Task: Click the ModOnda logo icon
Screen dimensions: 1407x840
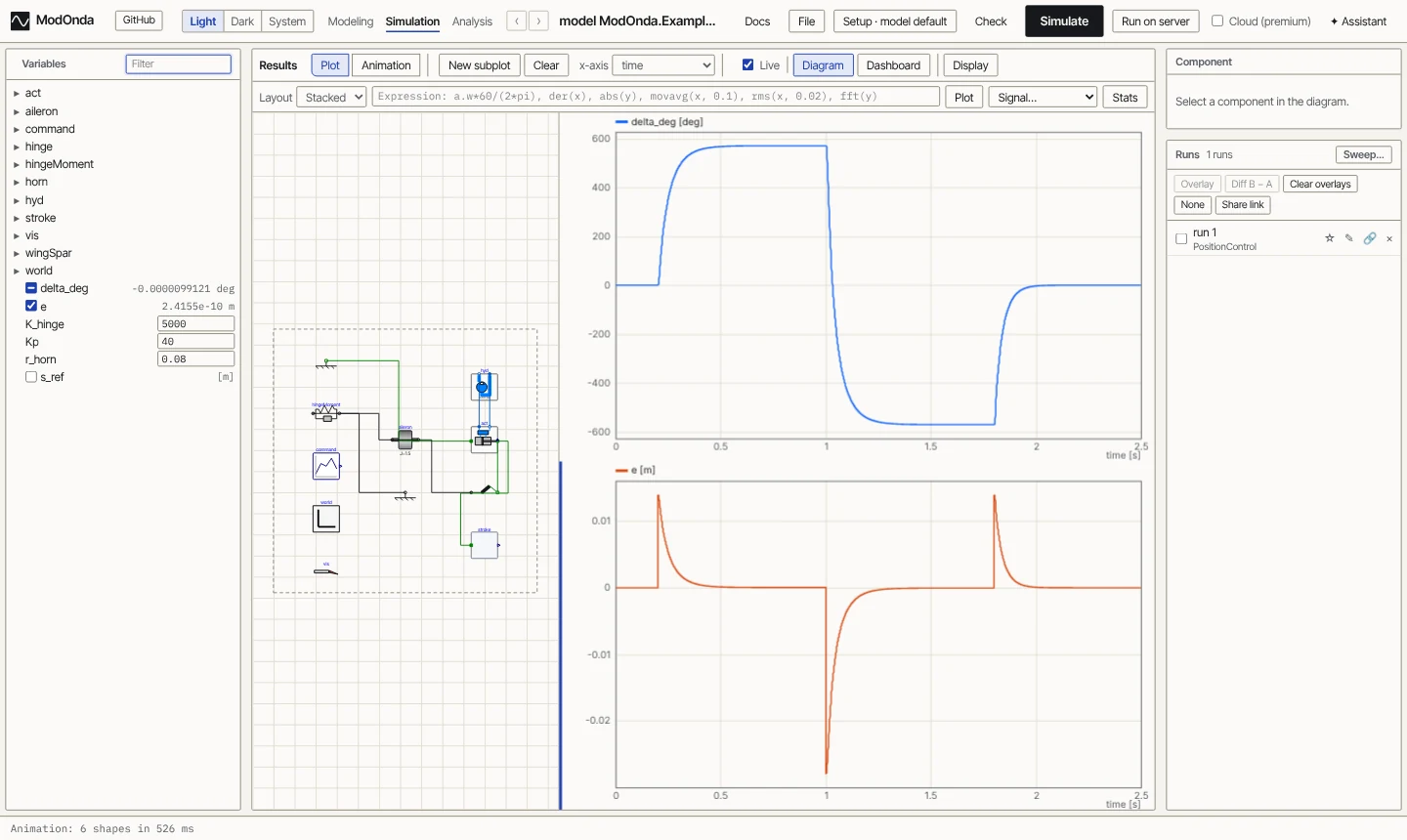Action: click(x=20, y=21)
